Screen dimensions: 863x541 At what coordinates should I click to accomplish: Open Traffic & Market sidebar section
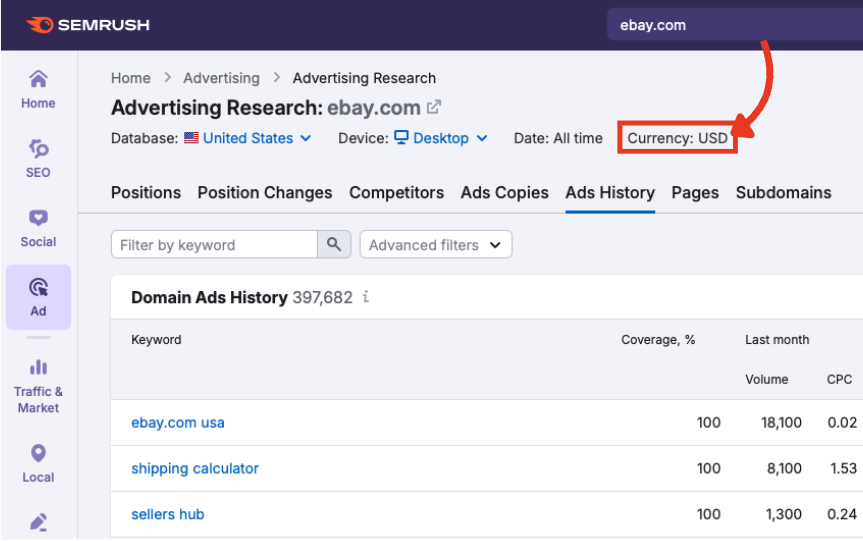point(38,386)
